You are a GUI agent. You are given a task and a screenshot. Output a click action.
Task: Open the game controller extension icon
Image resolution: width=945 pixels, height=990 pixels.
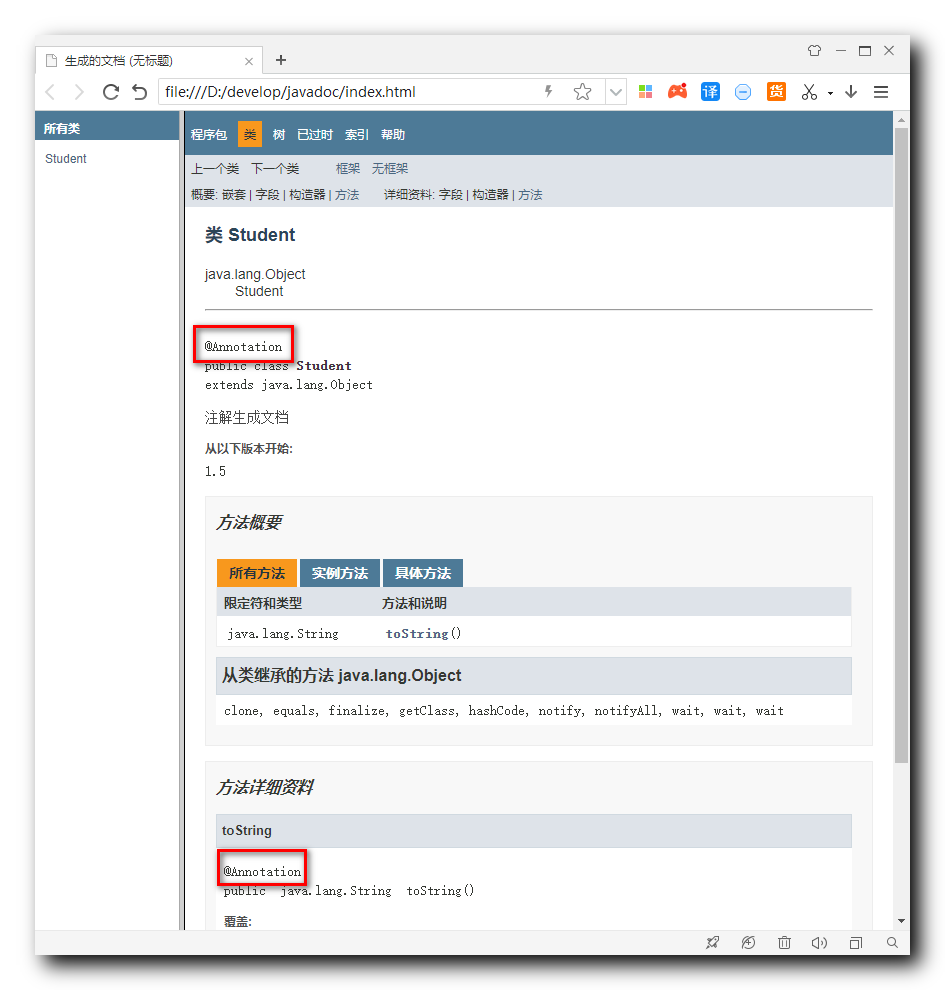click(x=677, y=92)
